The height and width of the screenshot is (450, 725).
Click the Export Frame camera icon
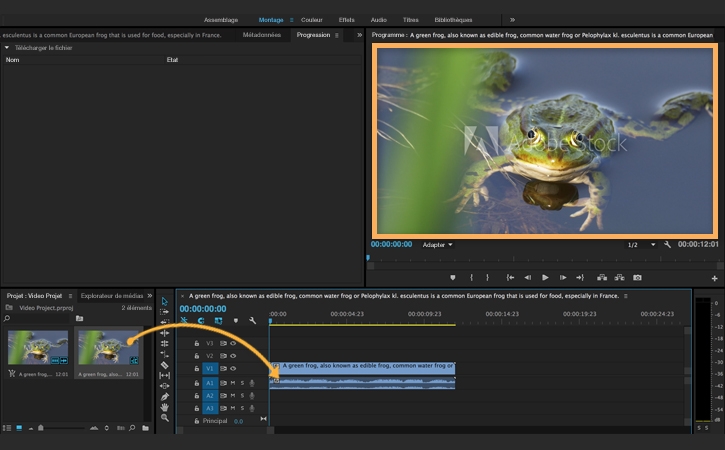click(637, 277)
